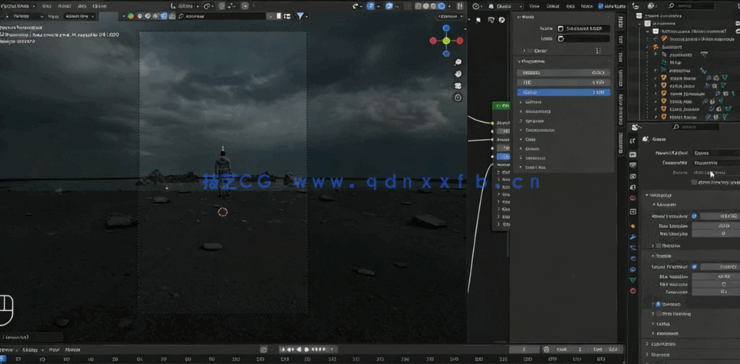
Task: Toggle the viewport Denoise checkbox
Action: point(658,246)
